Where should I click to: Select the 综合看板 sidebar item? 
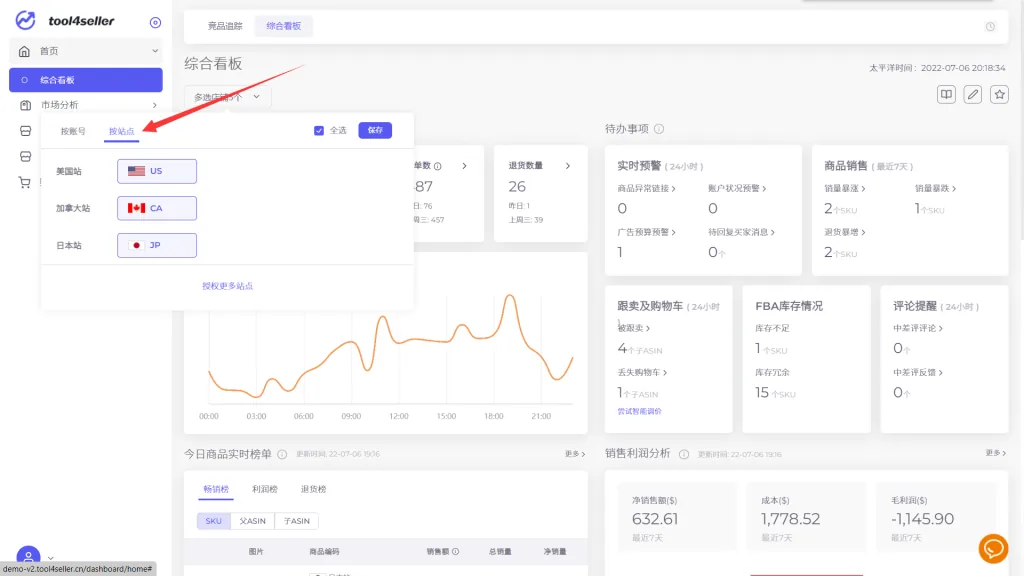(x=86, y=80)
